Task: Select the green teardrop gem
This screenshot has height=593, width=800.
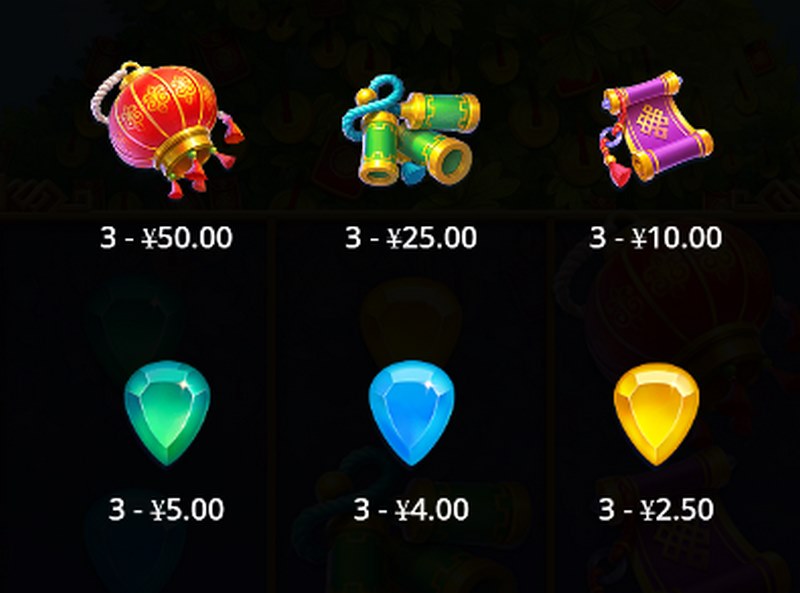Action: [167, 413]
